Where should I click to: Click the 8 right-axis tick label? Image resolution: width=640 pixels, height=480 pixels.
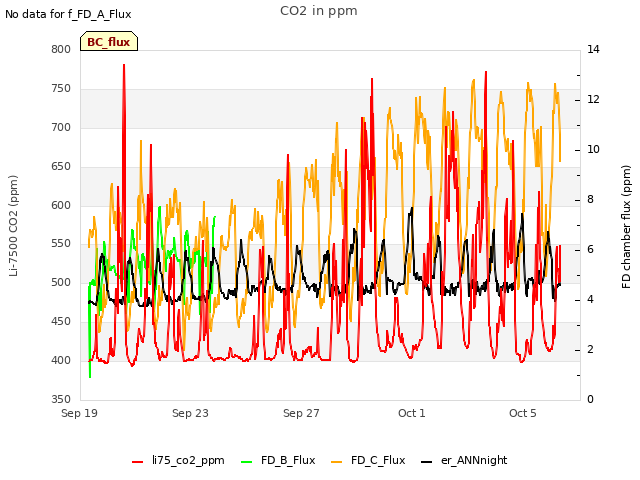591,200
